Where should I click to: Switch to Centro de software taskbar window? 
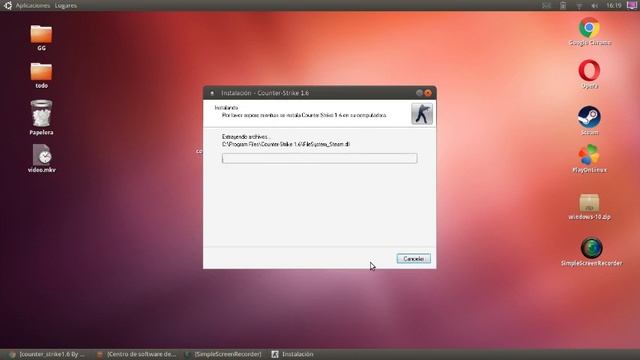coord(137,354)
